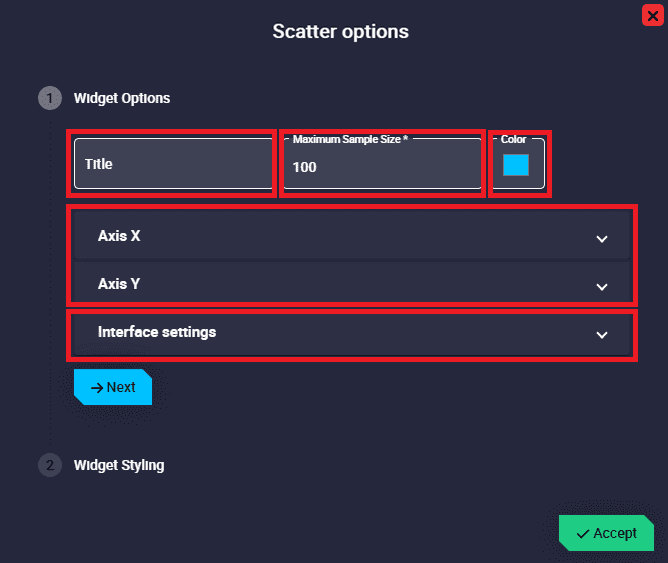Expand the Axis X section
This screenshot has width=668, height=563.
pos(300,237)
